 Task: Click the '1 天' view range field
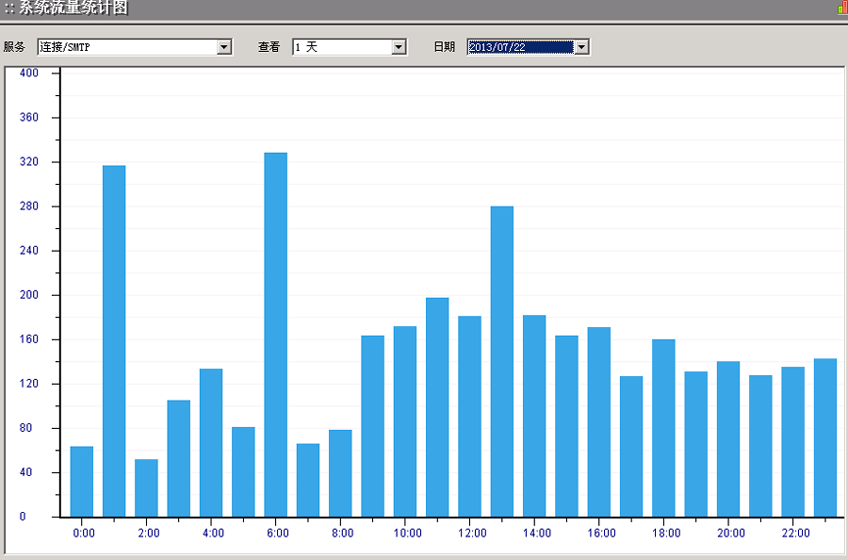coord(340,47)
